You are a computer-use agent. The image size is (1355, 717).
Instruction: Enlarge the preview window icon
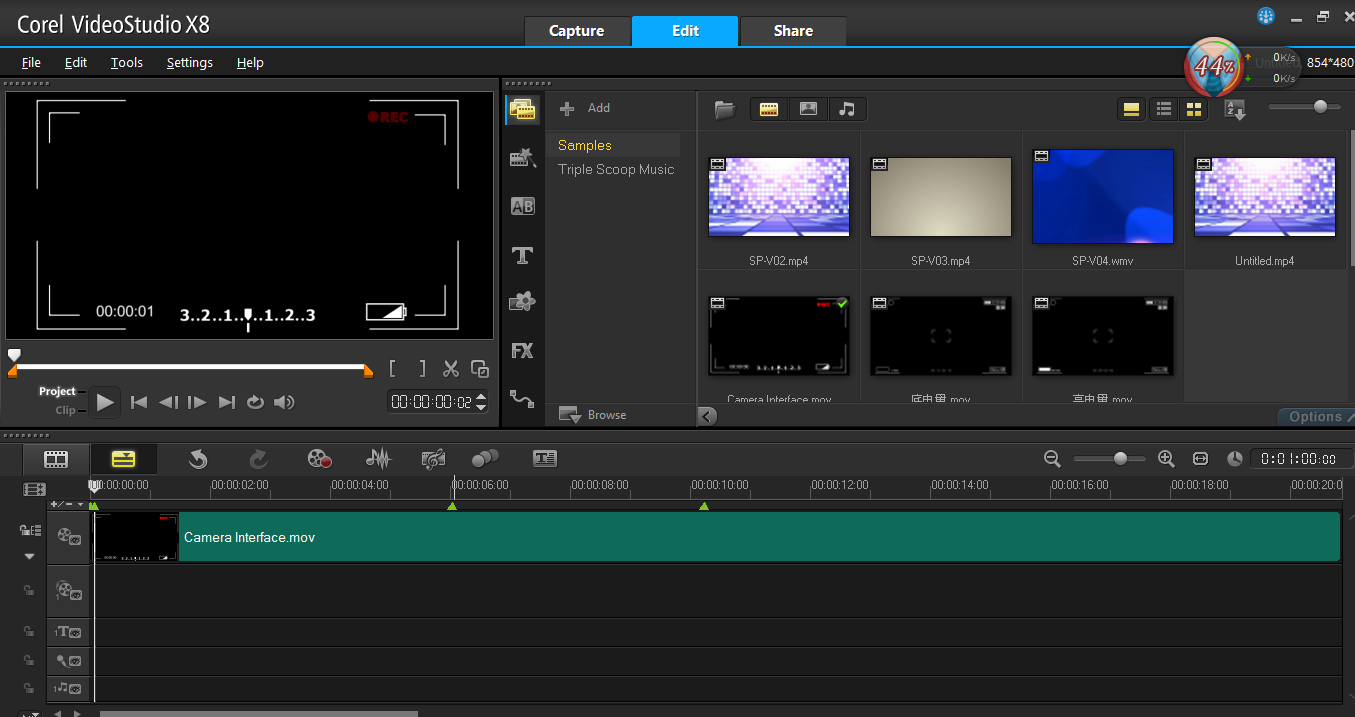(480, 369)
